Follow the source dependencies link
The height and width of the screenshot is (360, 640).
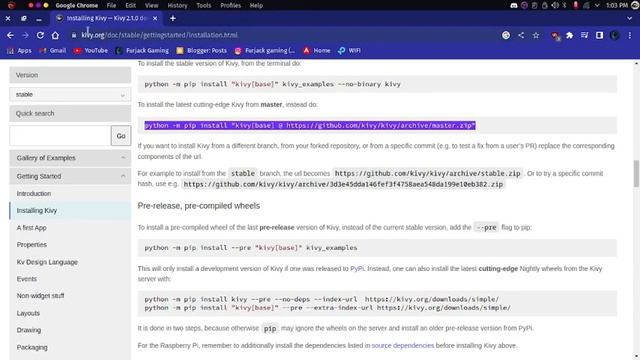coord(403,346)
